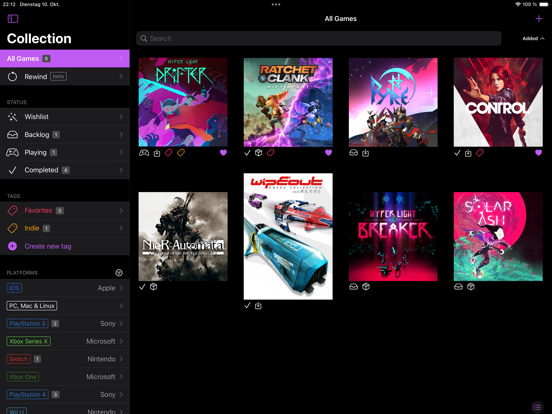
Task: Click the beta badge next to Rewind
Action: 58,76
